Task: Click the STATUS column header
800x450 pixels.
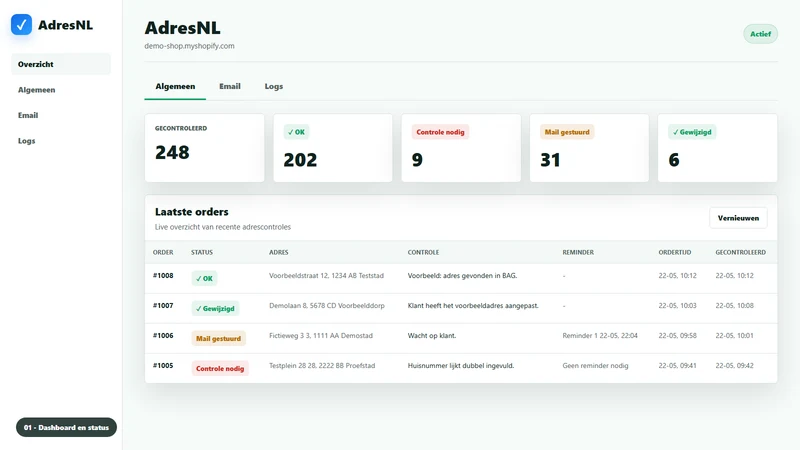Action: pos(202,253)
